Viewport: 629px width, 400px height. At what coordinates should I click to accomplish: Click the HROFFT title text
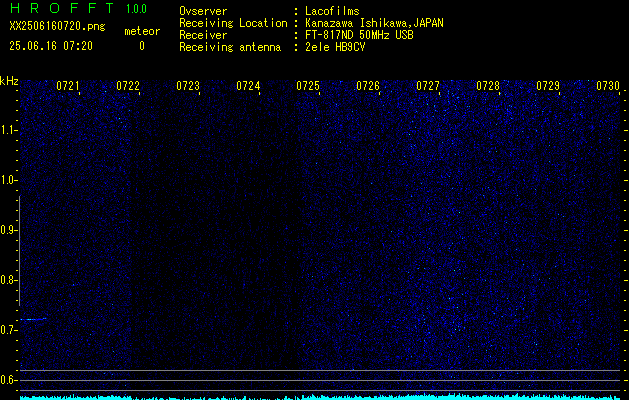pos(62,8)
